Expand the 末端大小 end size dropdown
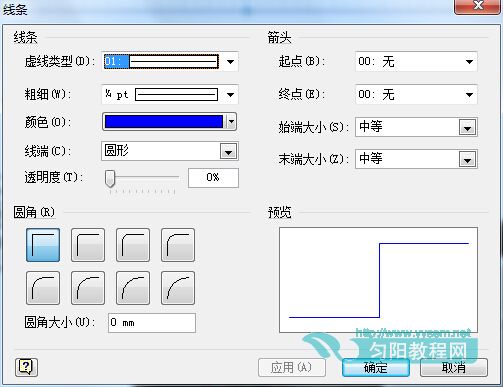 [x=467, y=160]
